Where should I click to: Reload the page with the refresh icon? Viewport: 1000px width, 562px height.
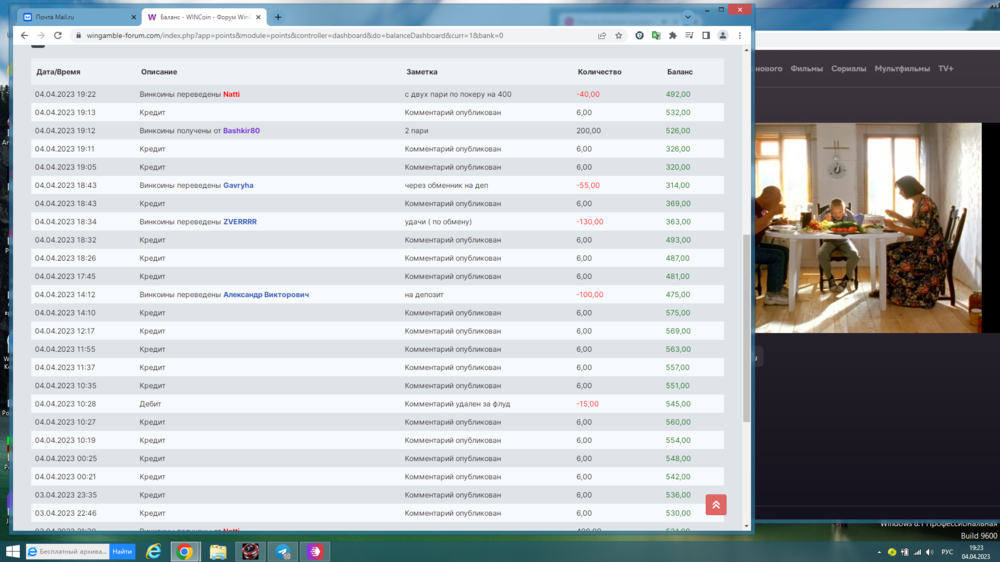click(57, 35)
